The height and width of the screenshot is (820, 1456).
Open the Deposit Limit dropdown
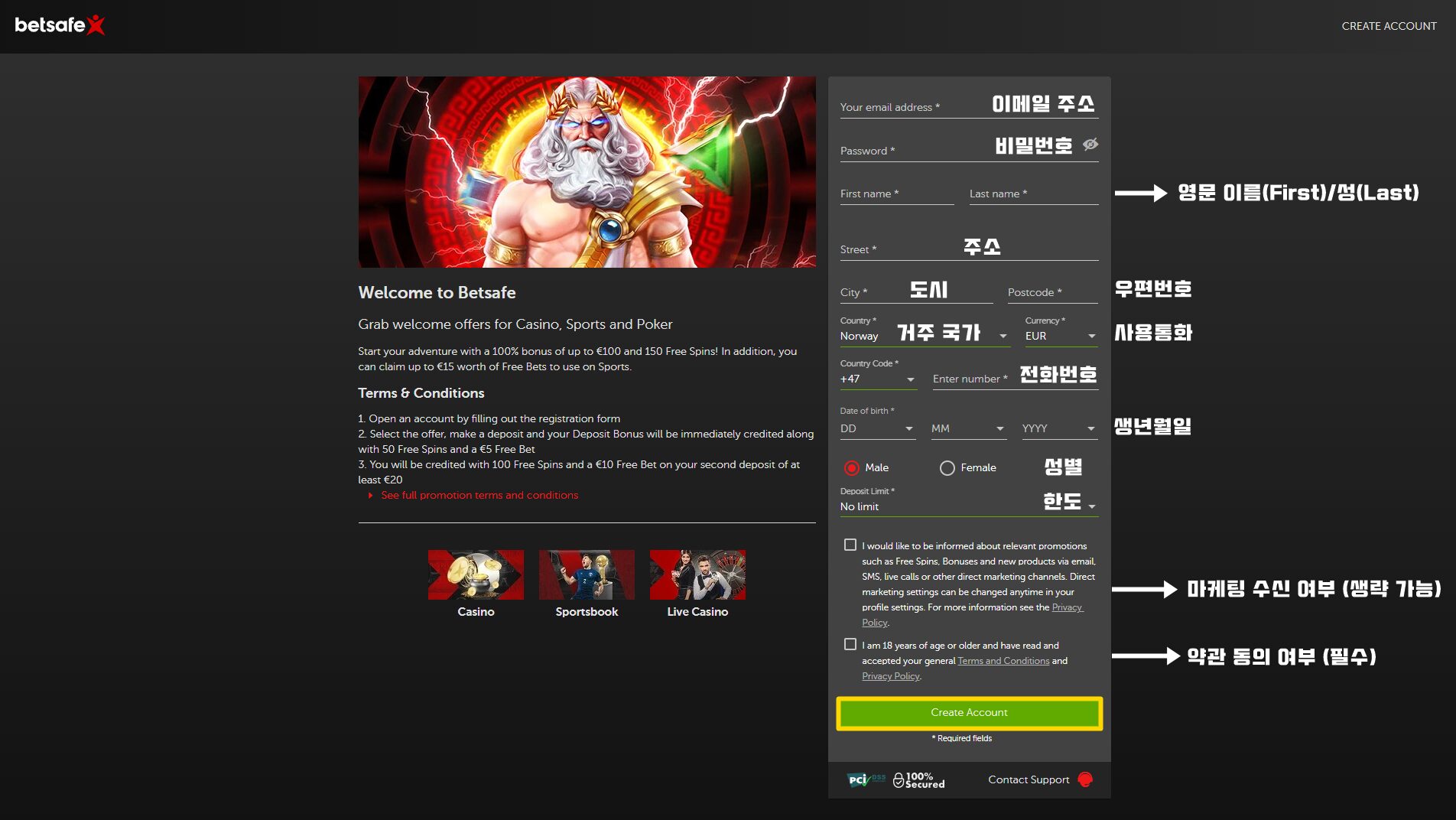click(x=968, y=506)
